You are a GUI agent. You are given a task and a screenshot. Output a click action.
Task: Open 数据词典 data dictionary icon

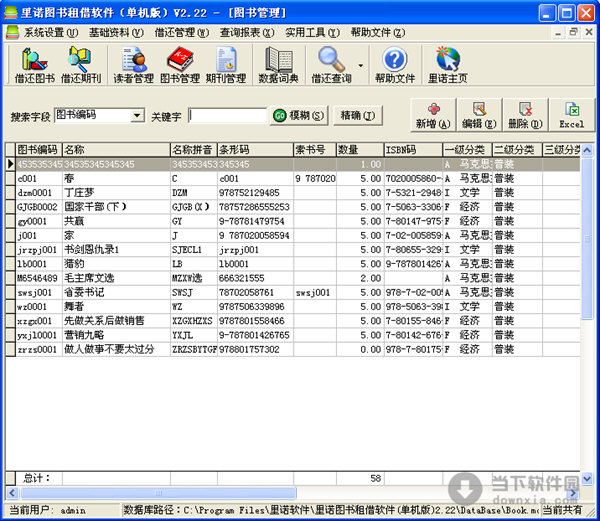279,65
